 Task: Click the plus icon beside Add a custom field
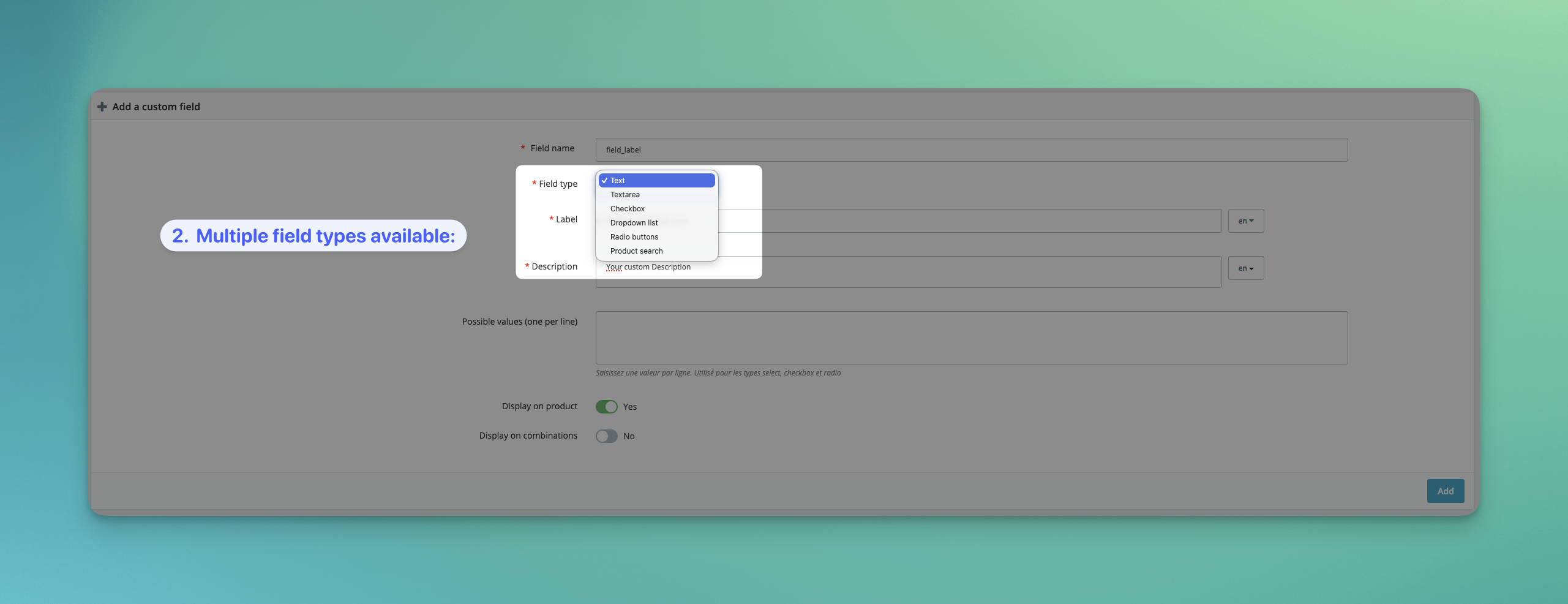point(102,107)
